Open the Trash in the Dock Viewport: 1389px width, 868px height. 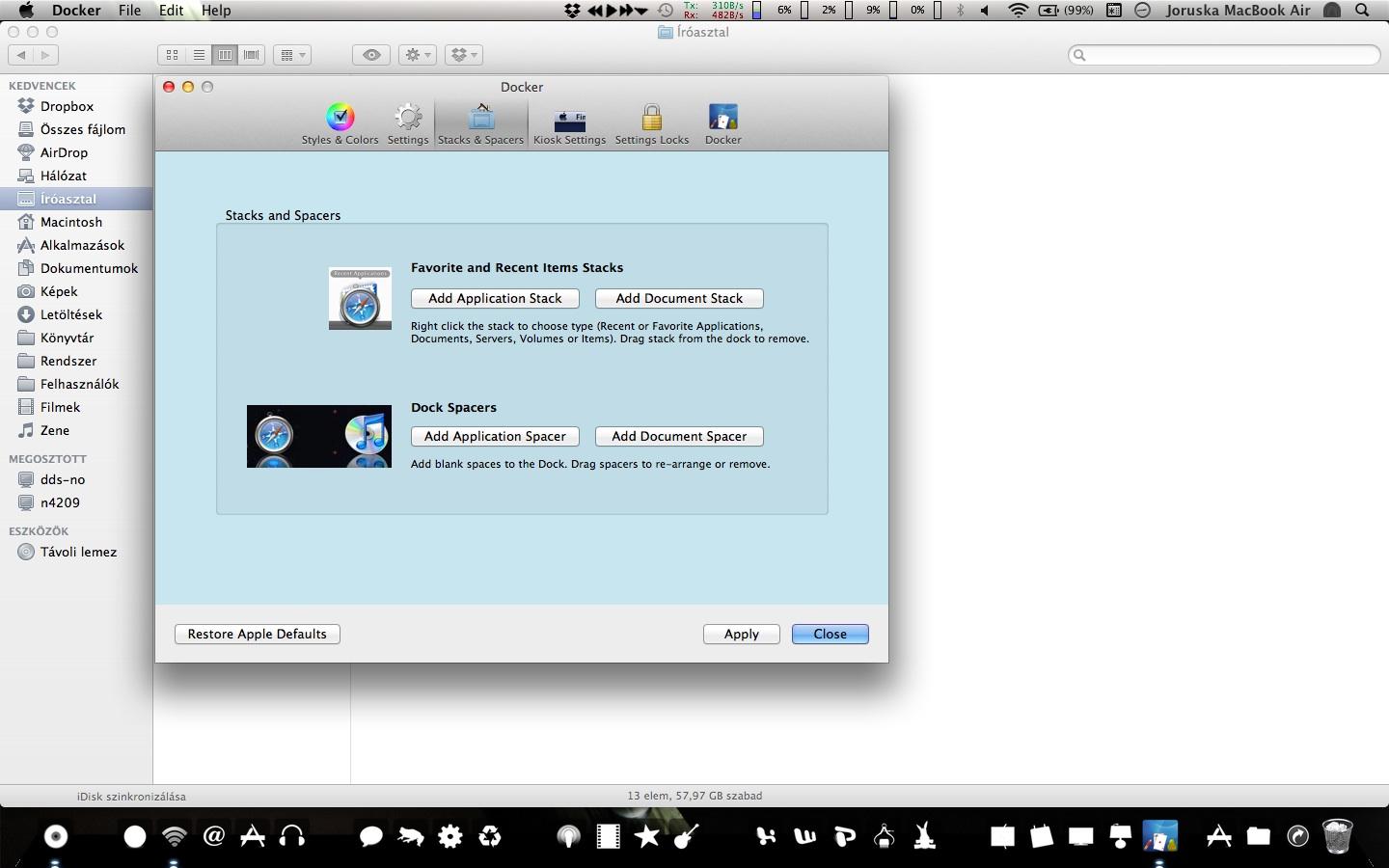(x=1337, y=836)
